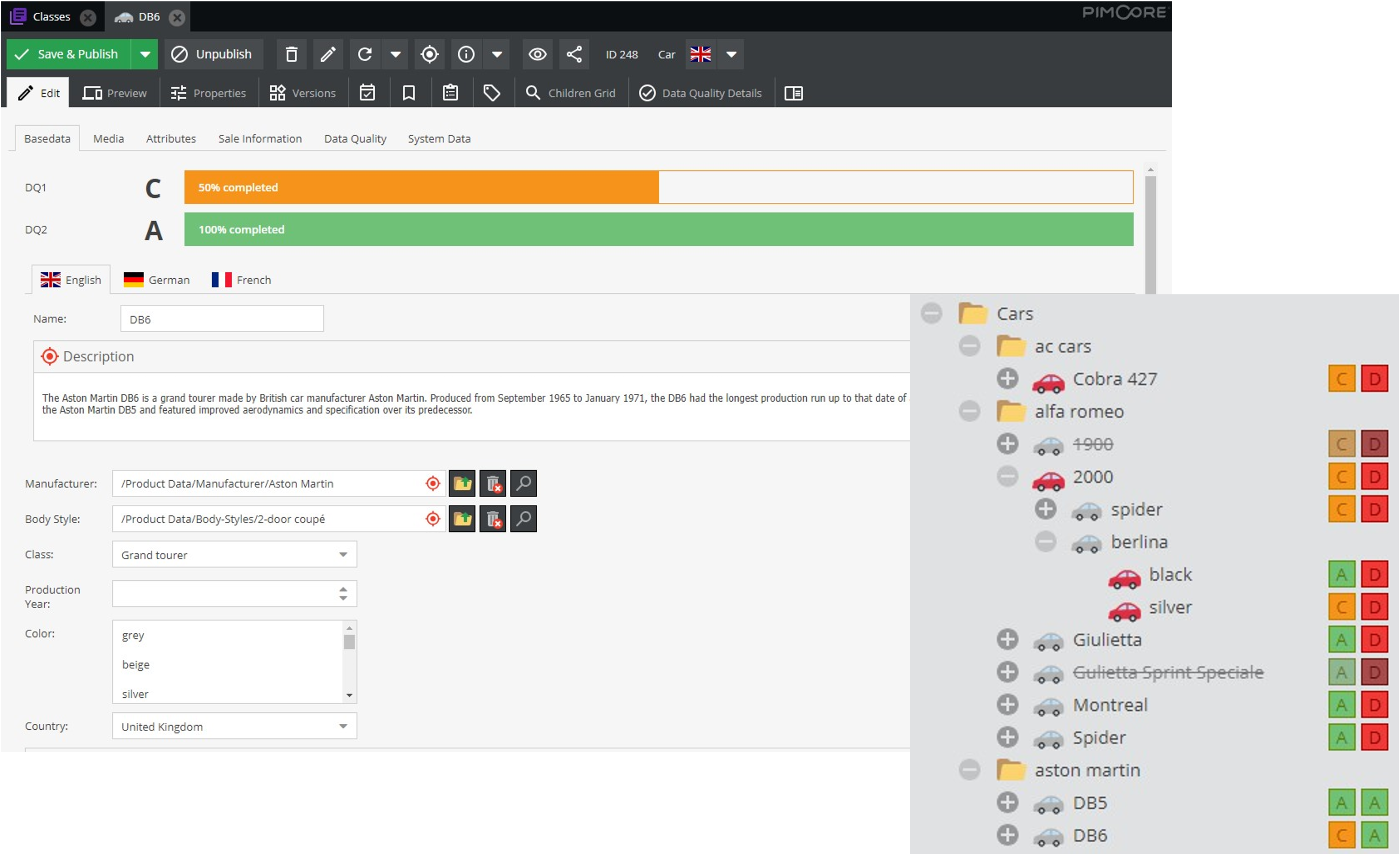The width and height of the screenshot is (1400, 855).
Task: Collapse the Cars folder in tree
Action: pos(931,313)
